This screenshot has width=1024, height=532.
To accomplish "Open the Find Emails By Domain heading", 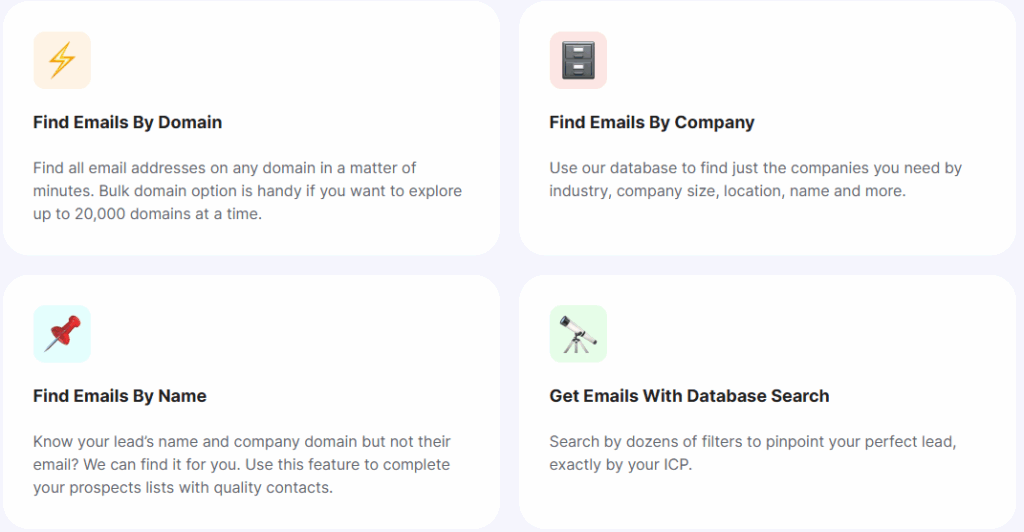I will coord(127,123).
